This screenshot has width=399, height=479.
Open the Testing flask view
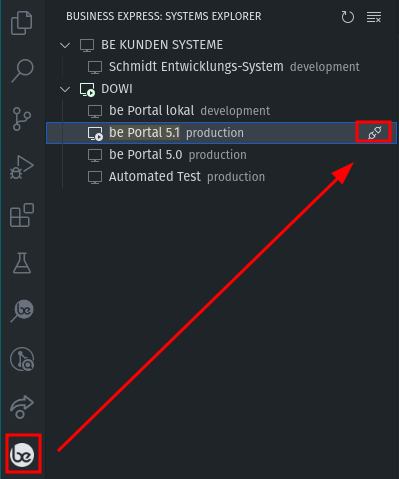(22, 263)
